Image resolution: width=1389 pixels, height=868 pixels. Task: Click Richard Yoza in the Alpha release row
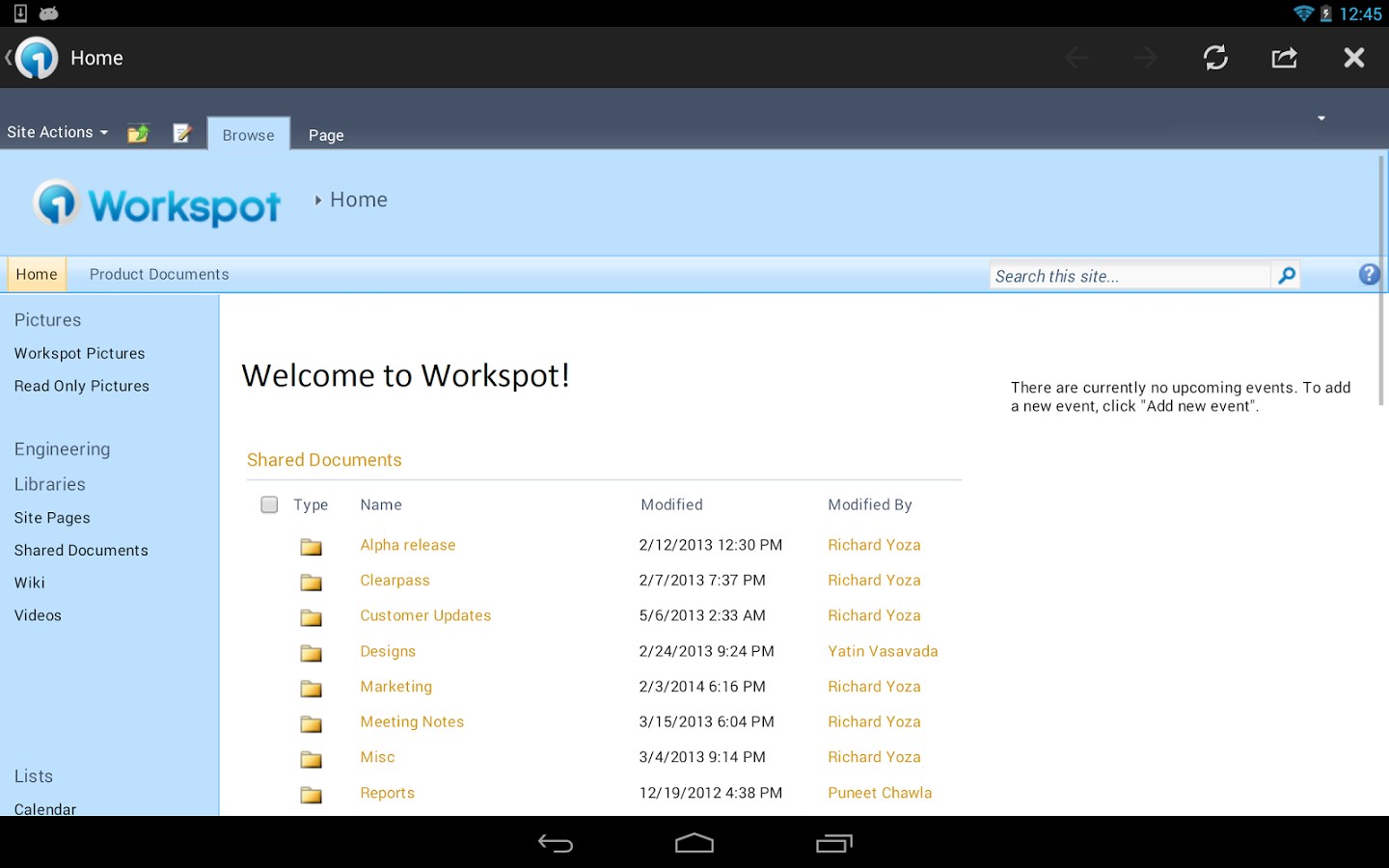point(874,545)
